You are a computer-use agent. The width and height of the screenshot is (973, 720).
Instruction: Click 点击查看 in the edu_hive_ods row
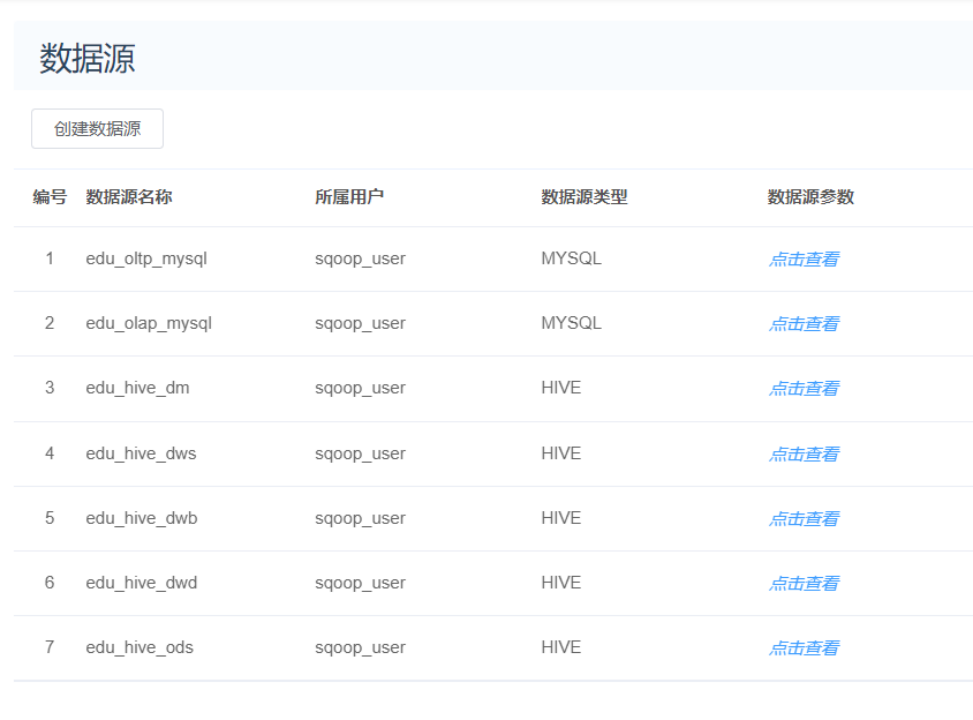[803, 648]
